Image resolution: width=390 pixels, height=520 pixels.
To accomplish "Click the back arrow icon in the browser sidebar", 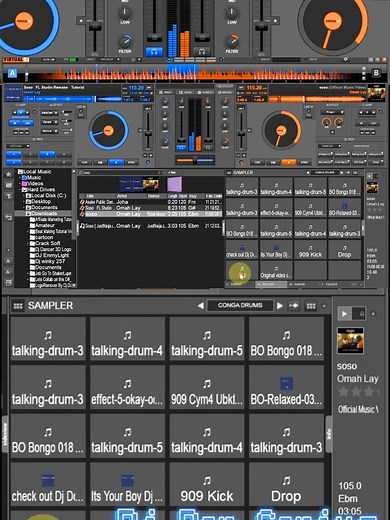I will [x=9, y=217].
